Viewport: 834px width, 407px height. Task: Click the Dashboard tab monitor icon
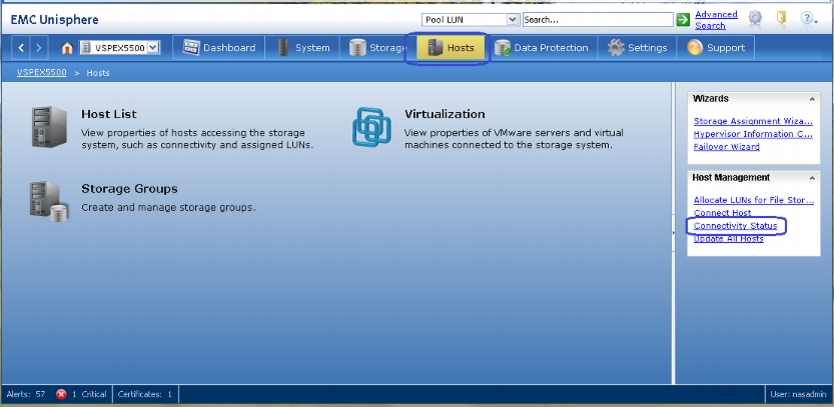tap(190, 47)
